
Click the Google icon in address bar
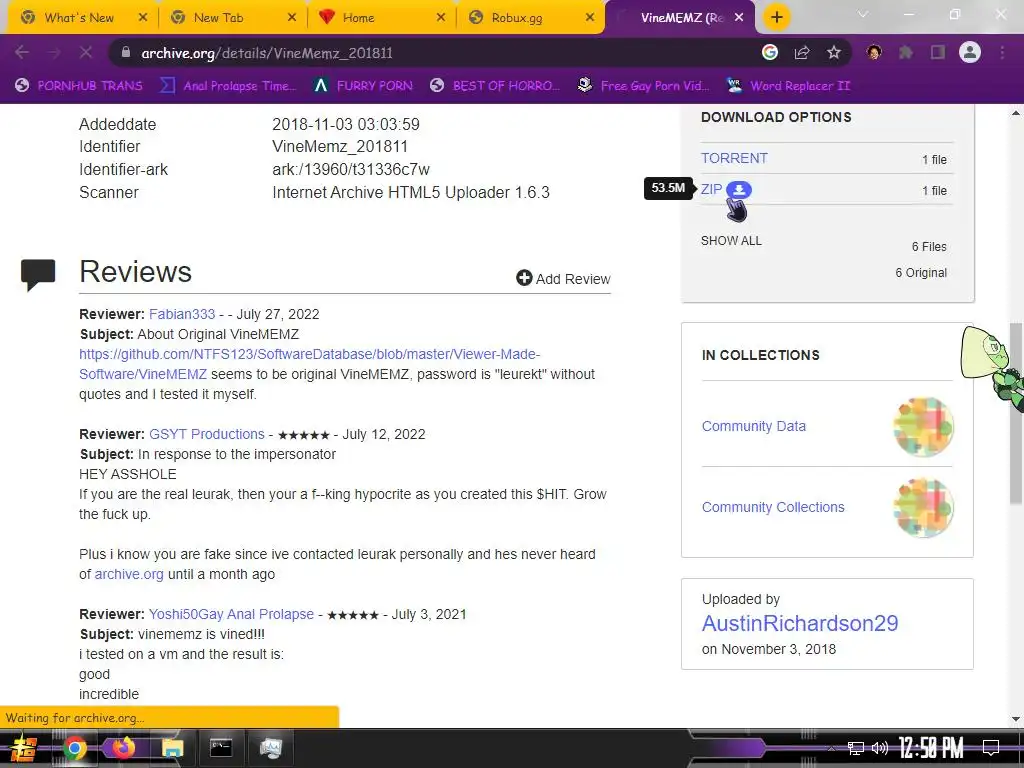tap(770, 52)
